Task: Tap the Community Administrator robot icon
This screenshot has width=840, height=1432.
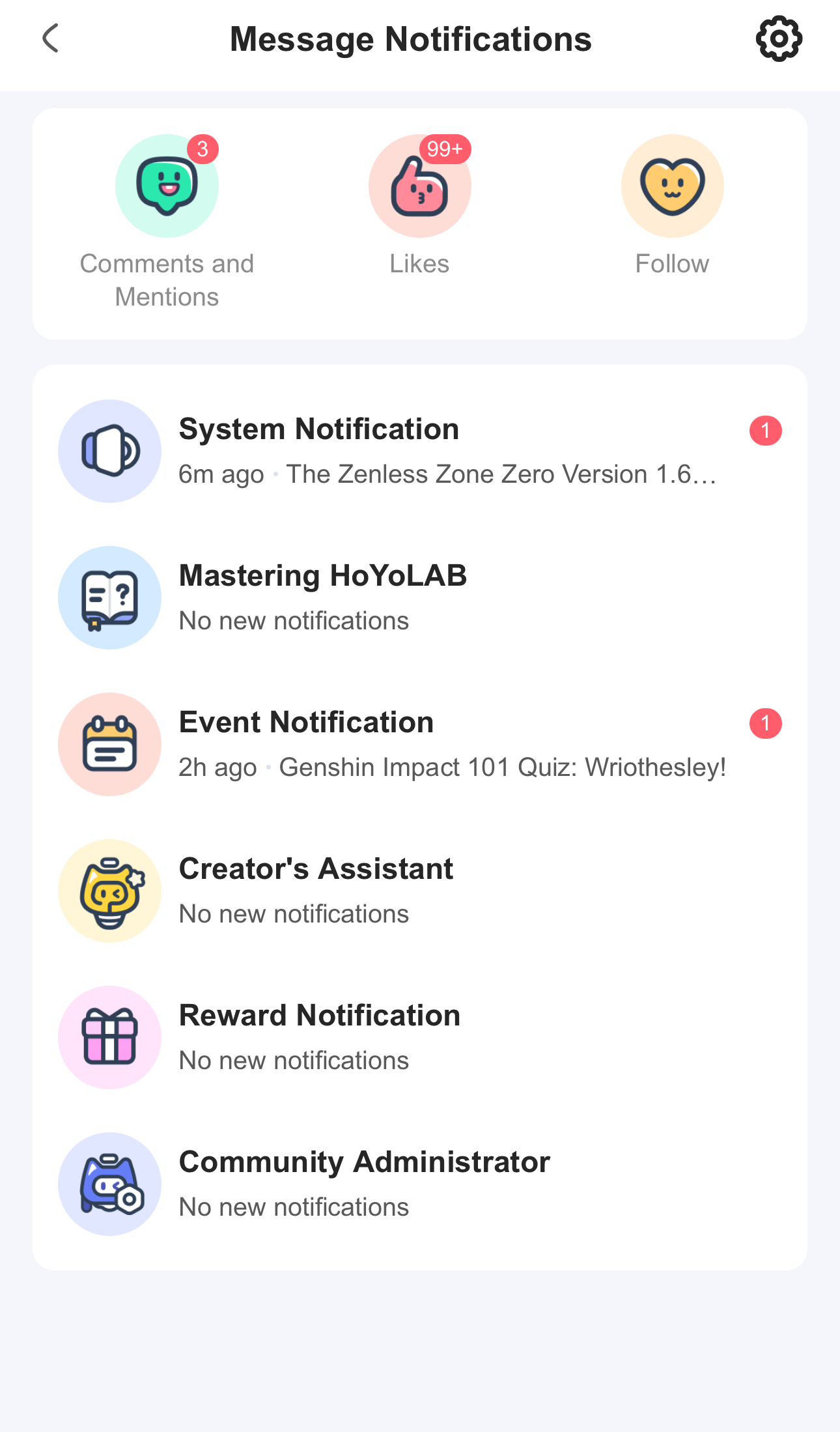Action: pyautogui.click(x=109, y=1184)
